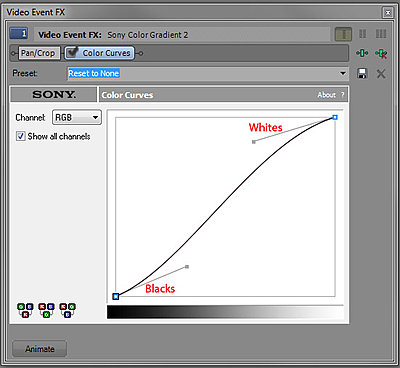
Task: Grab the whites tangent control handle
Action: 254,142
